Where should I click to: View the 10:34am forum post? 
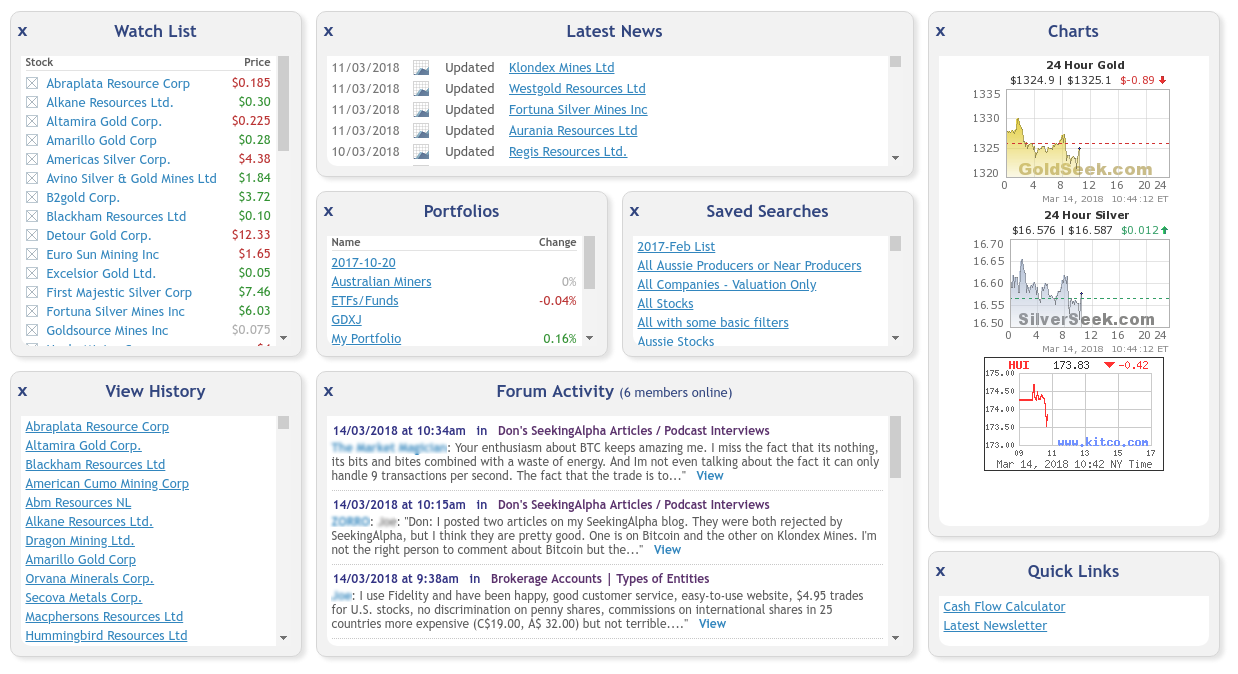click(x=710, y=476)
